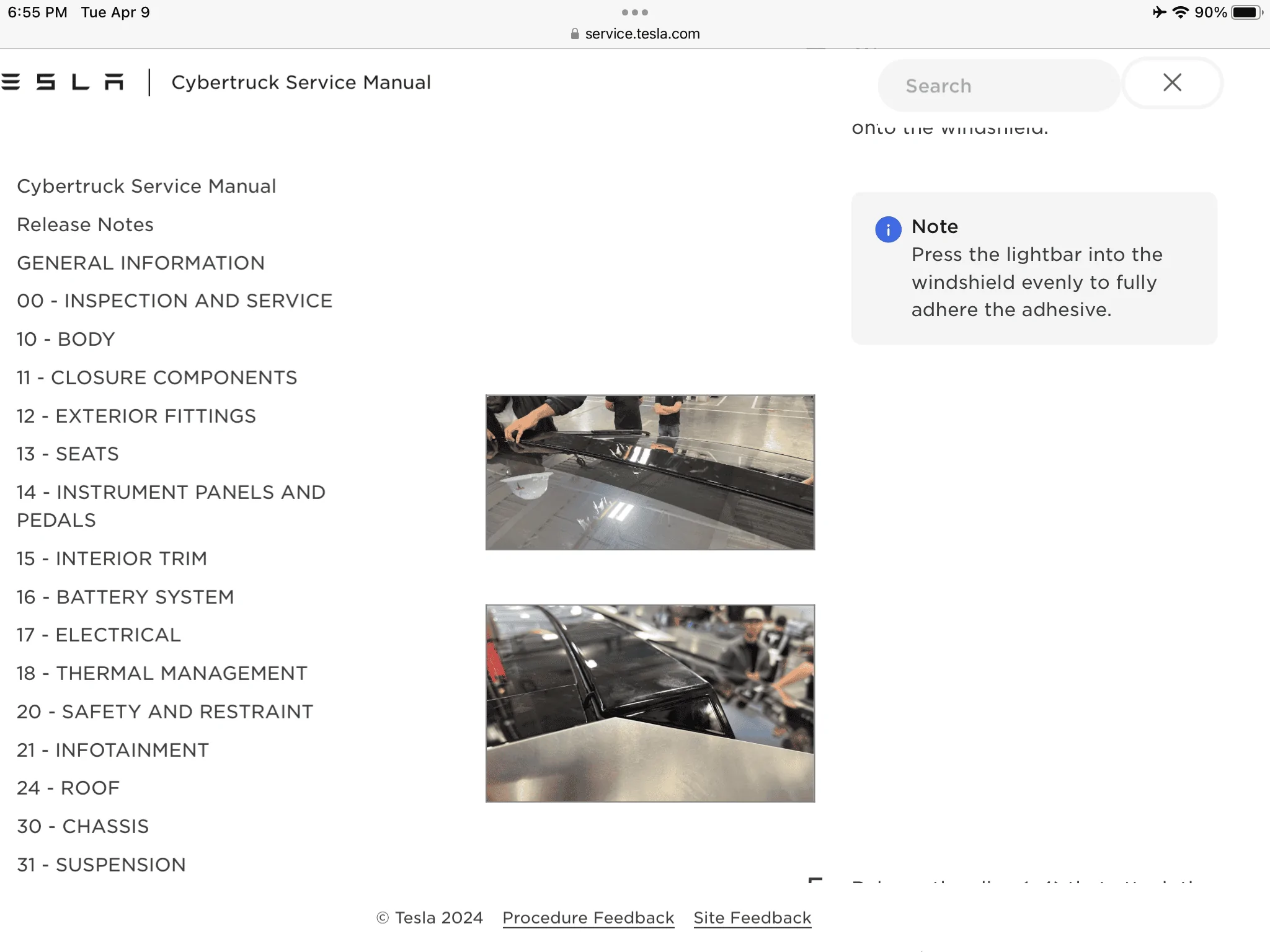Image resolution: width=1270 pixels, height=952 pixels.
Task: Click the blue Note info icon
Action: point(888,229)
